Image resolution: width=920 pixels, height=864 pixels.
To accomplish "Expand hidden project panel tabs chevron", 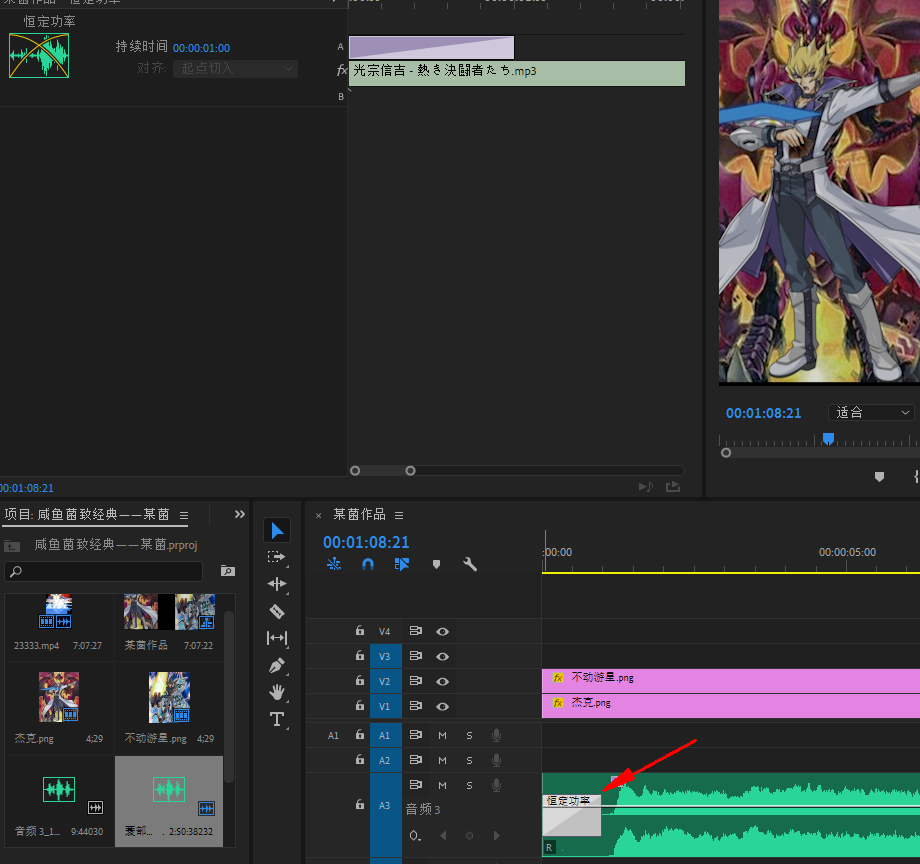I will tap(239, 514).
